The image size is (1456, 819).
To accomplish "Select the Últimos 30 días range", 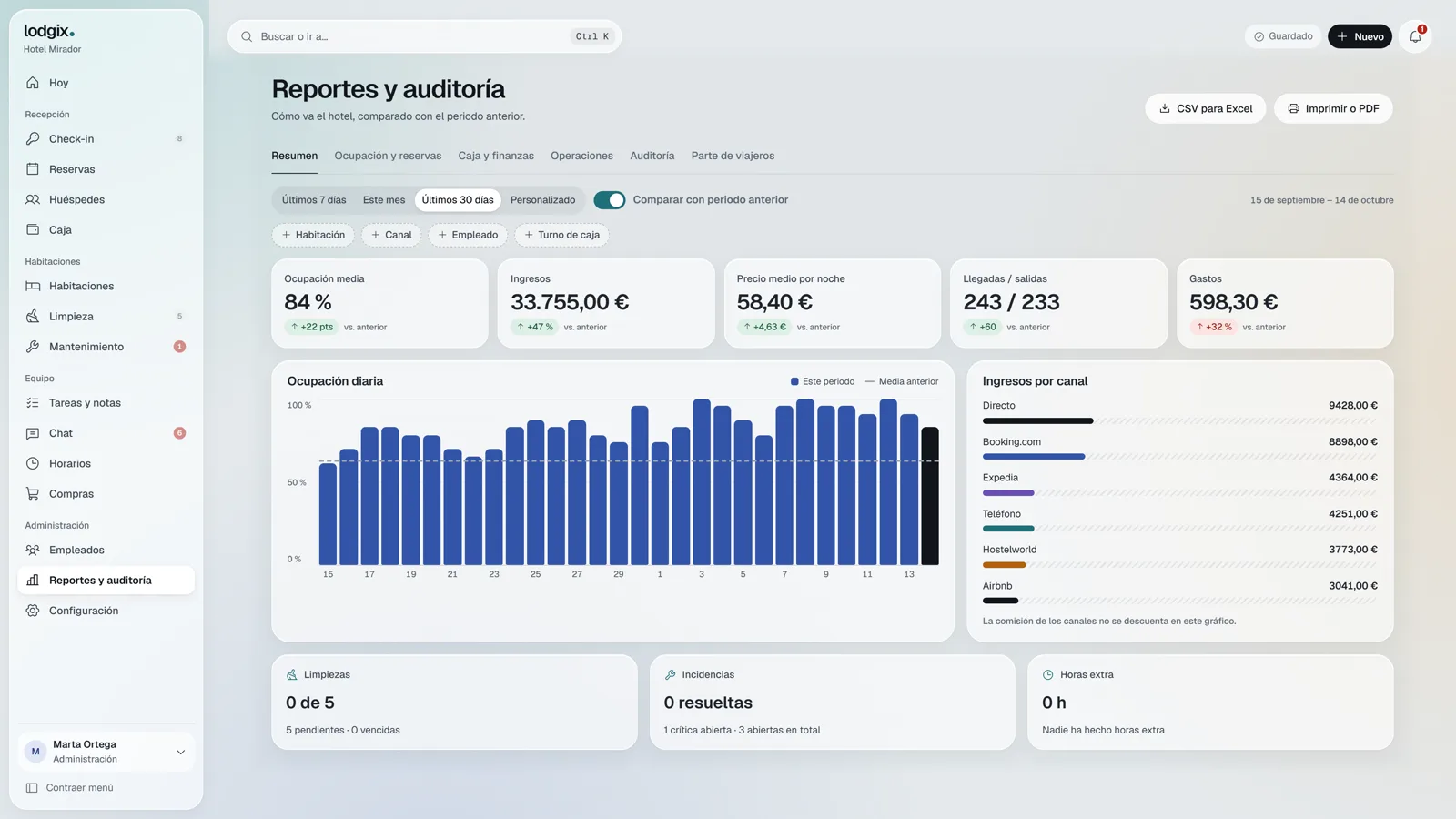I will point(458,200).
